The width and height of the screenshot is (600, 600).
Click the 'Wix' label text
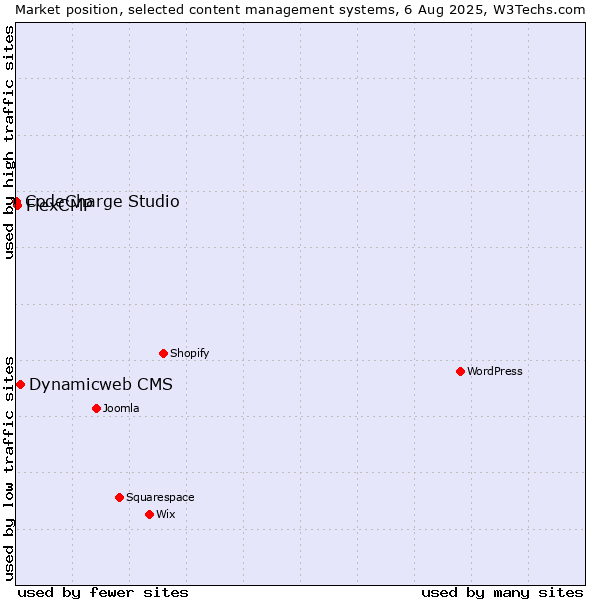pyautogui.click(x=166, y=514)
